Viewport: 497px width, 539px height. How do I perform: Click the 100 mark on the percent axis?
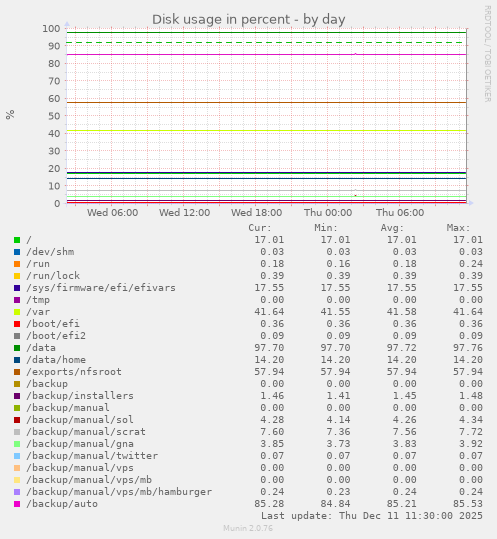tap(51, 29)
